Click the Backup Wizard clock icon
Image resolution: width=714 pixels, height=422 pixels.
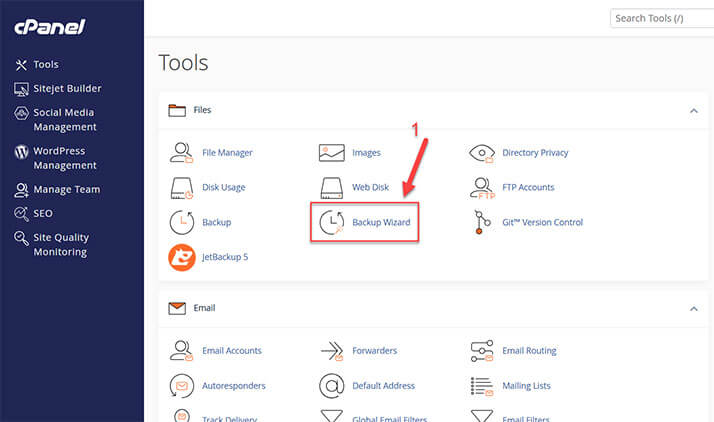pos(332,222)
